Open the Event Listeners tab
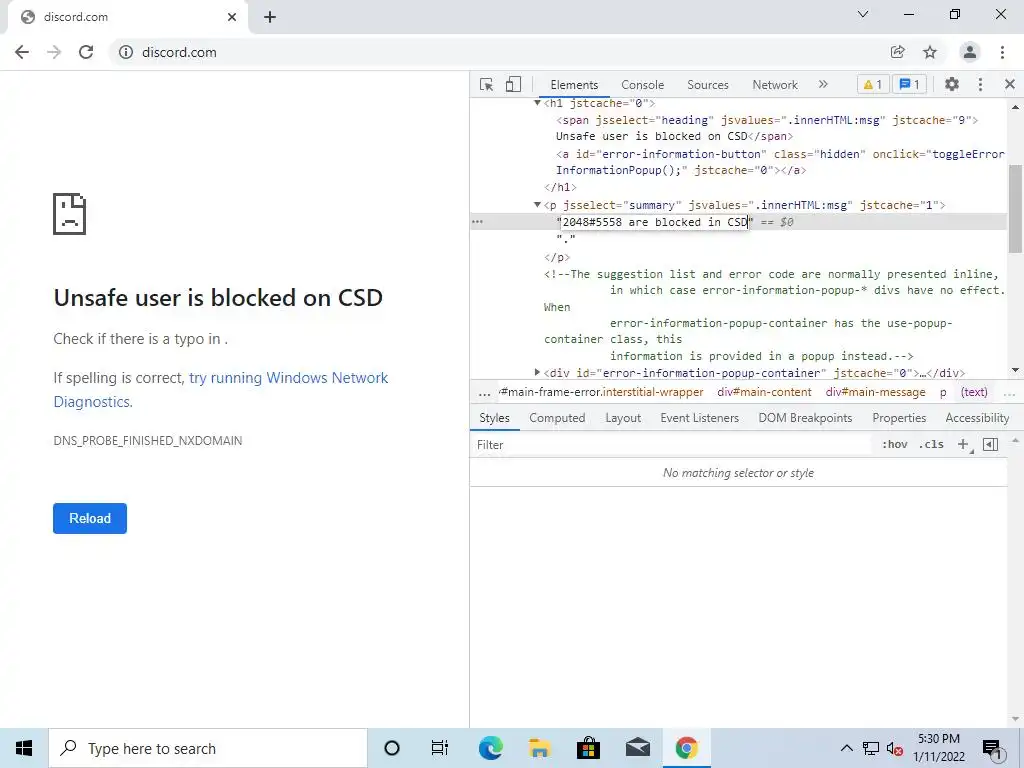 tap(699, 418)
